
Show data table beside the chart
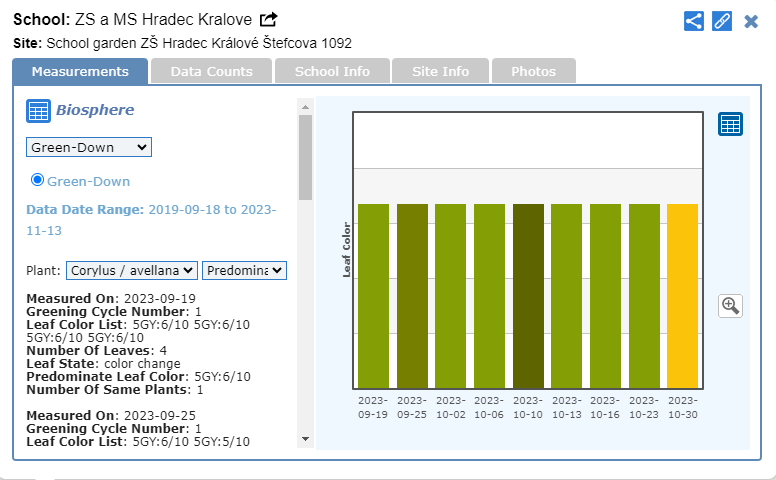730,124
